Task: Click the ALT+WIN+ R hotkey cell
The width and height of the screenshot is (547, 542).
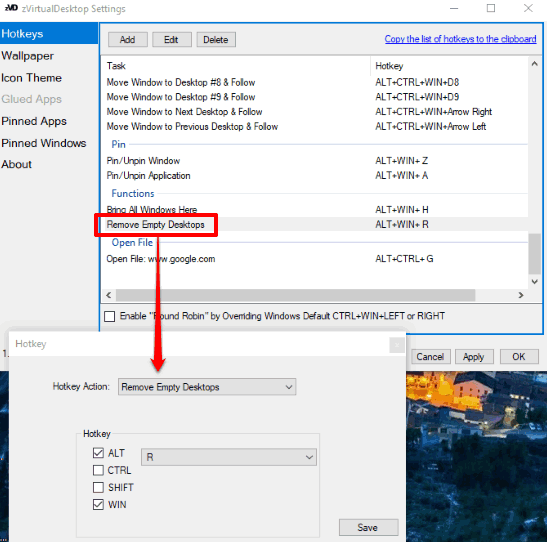Action: click(x=402, y=224)
